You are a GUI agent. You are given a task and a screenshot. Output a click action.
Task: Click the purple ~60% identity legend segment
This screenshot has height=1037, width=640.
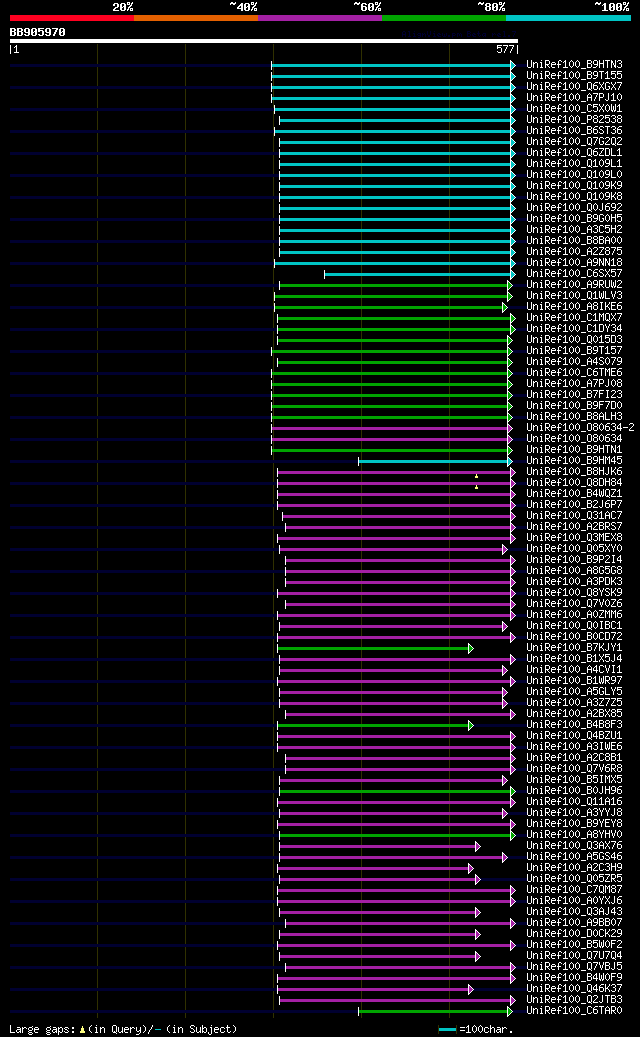click(320, 18)
